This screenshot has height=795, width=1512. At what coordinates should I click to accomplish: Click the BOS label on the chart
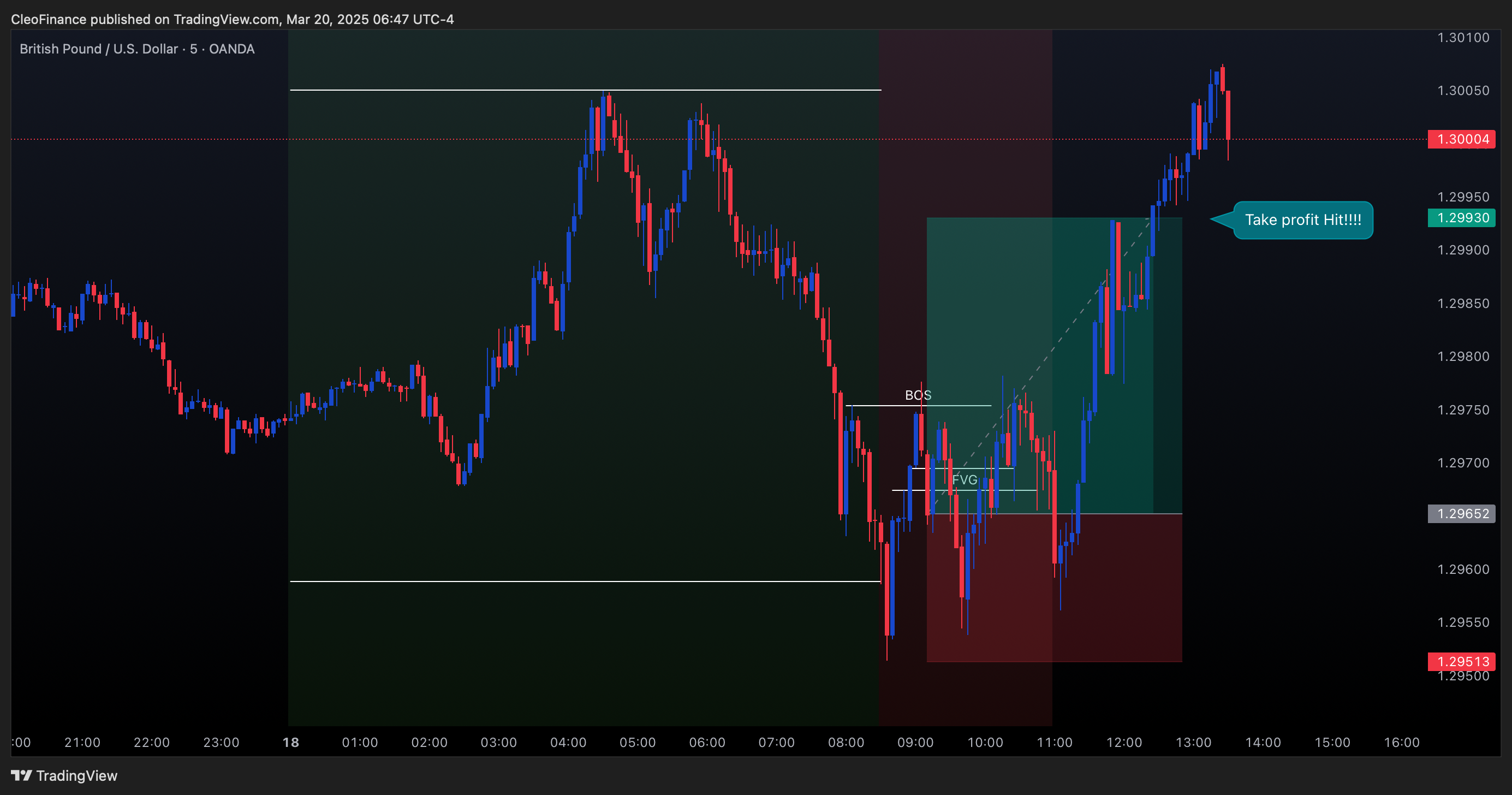click(x=918, y=395)
